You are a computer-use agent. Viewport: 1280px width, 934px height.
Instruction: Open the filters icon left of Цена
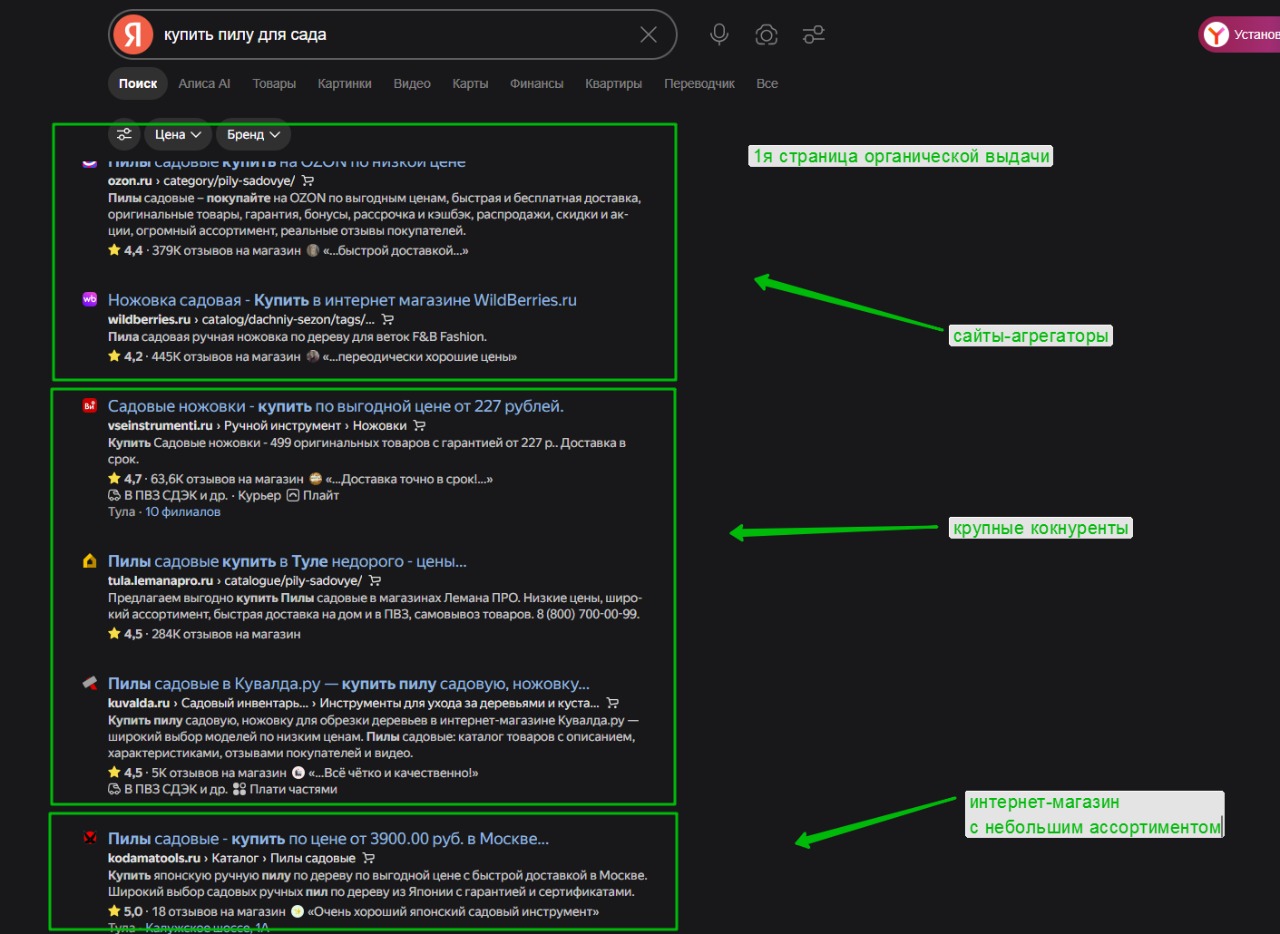tap(124, 134)
